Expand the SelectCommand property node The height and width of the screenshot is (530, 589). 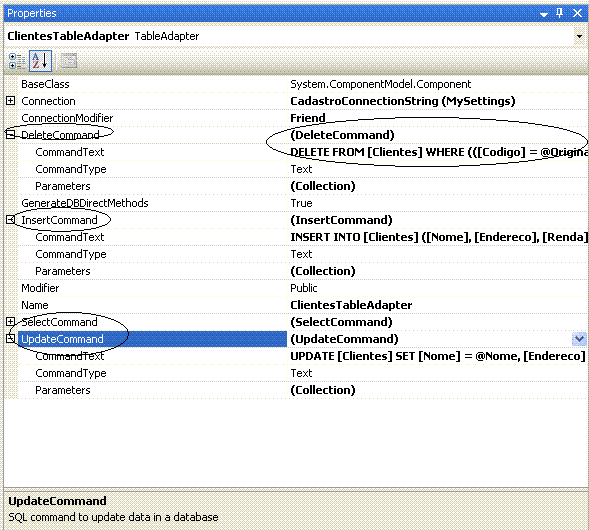pos(11,322)
